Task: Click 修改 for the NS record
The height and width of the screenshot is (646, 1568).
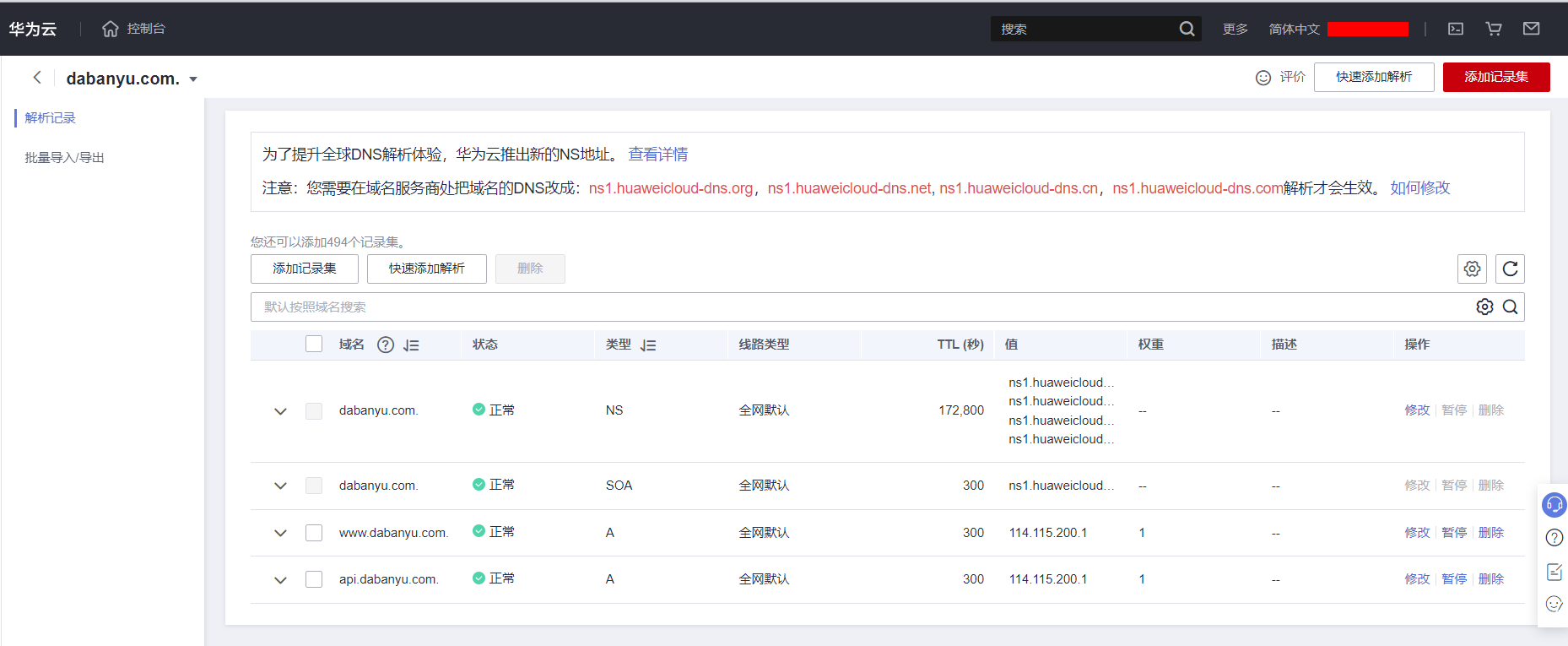Action: 1417,410
